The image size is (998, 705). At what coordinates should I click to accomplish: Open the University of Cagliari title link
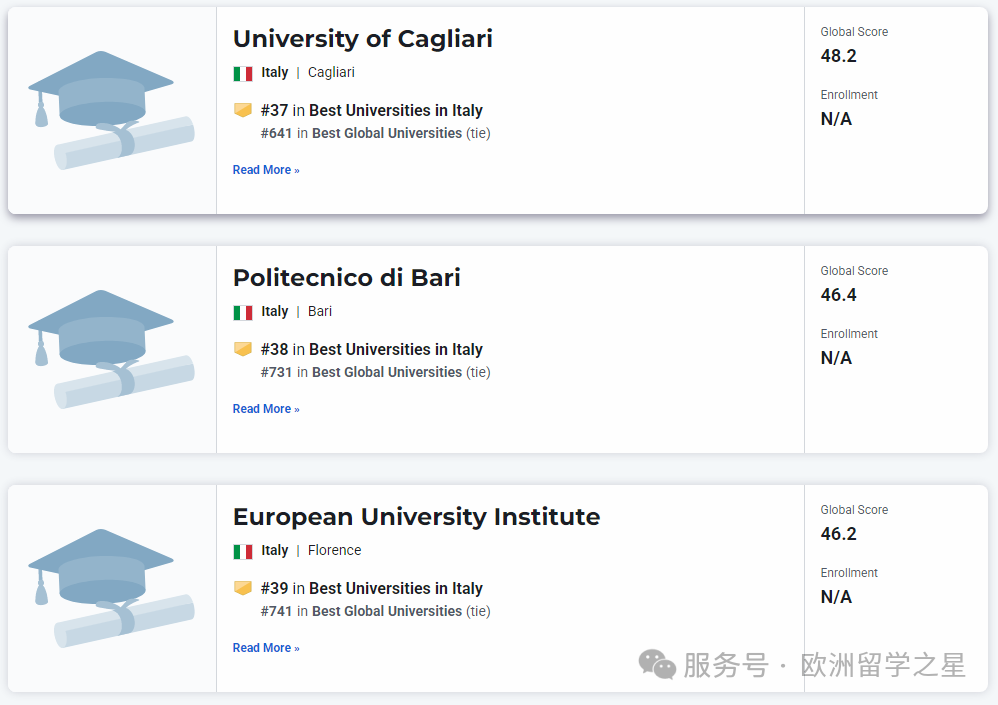coord(362,39)
